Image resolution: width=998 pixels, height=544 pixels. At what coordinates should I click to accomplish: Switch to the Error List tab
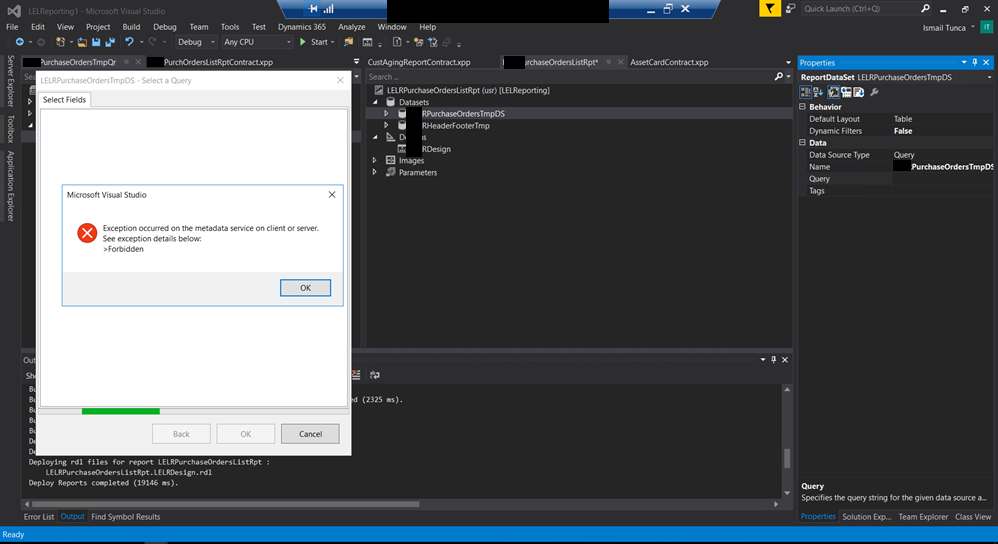39,517
